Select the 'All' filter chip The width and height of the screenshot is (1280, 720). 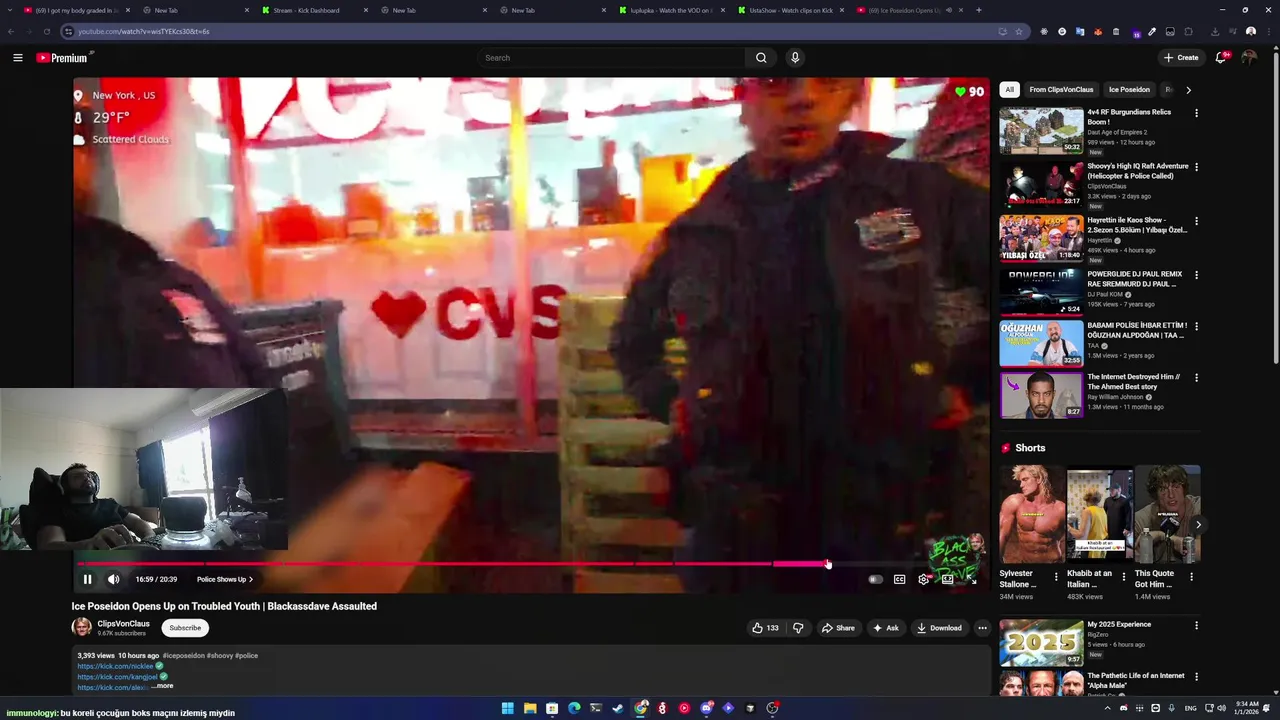(1010, 90)
